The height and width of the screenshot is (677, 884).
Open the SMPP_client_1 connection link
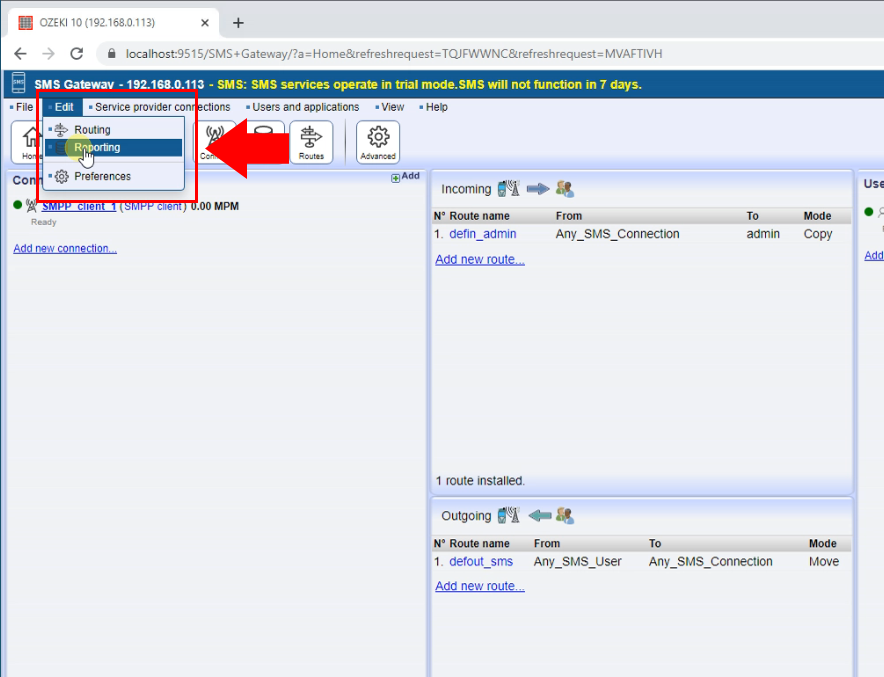pyautogui.click(x=79, y=206)
